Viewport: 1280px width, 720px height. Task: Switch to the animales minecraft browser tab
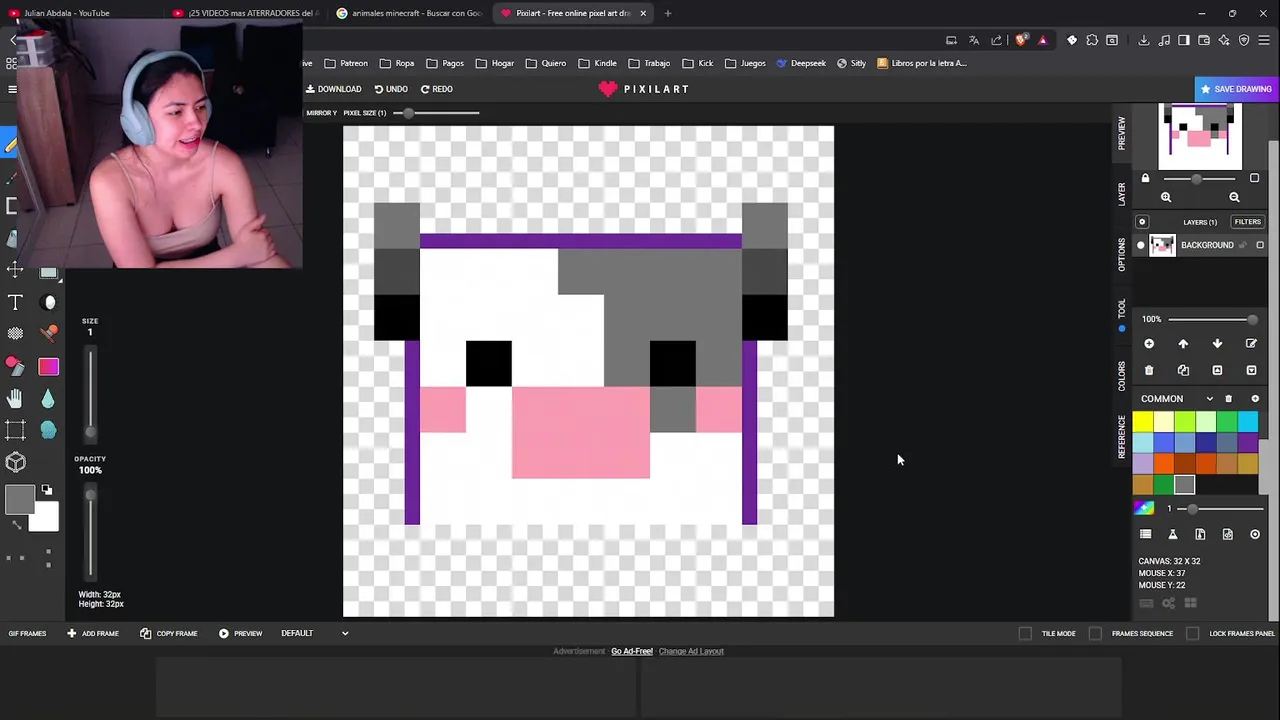[409, 13]
